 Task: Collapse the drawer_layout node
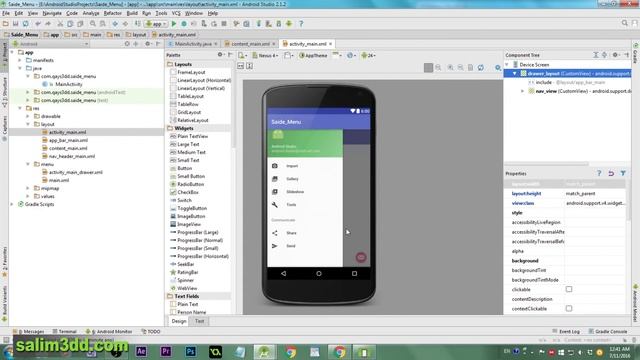coord(514,73)
